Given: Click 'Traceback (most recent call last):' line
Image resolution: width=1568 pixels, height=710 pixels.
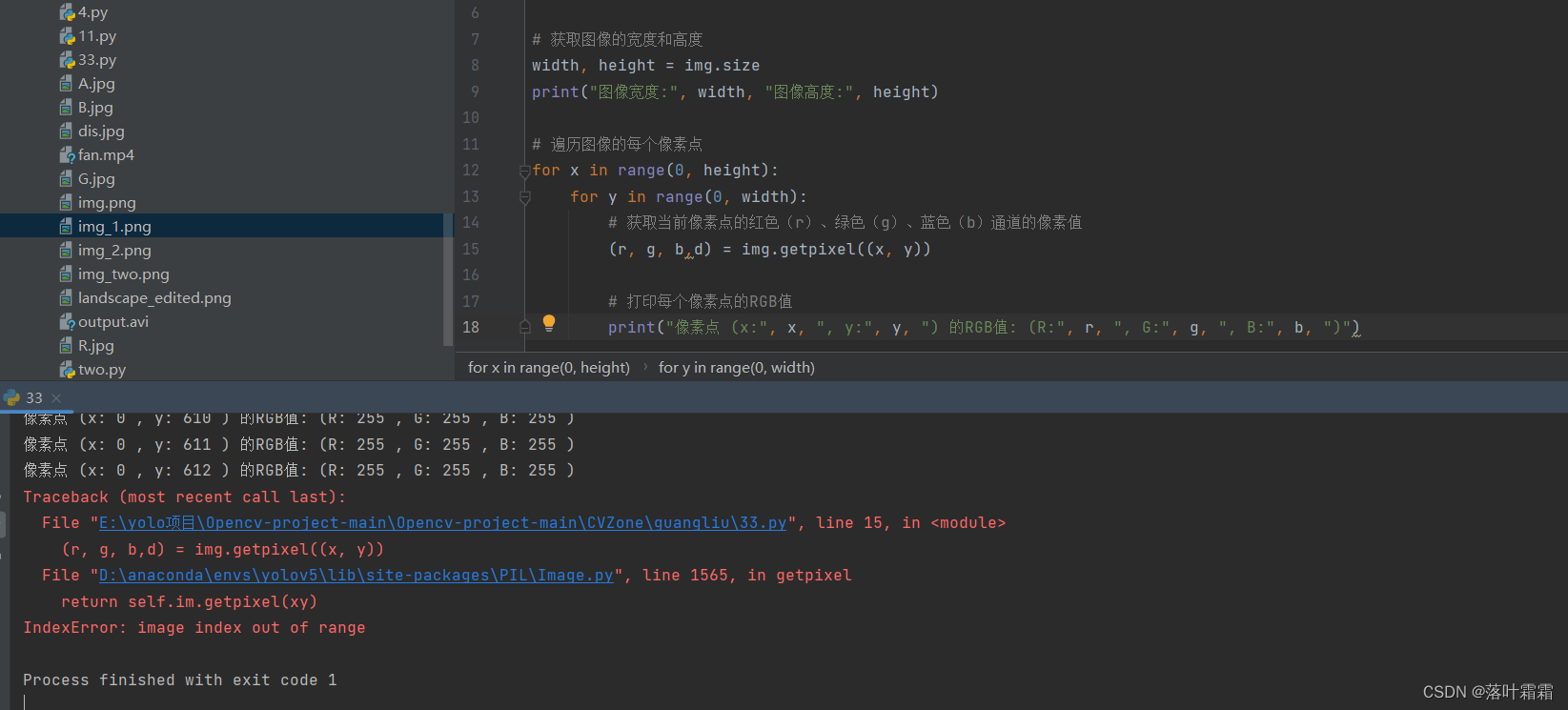Looking at the screenshot, I should click(x=185, y=497).
